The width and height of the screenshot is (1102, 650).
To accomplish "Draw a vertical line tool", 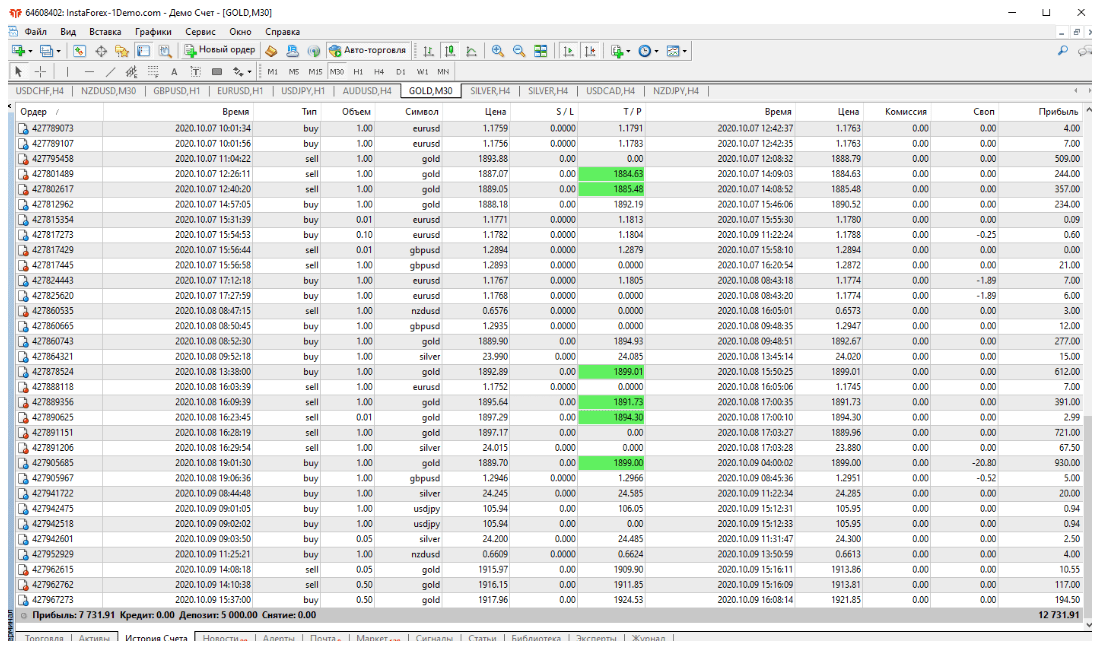I will point(67,72).
